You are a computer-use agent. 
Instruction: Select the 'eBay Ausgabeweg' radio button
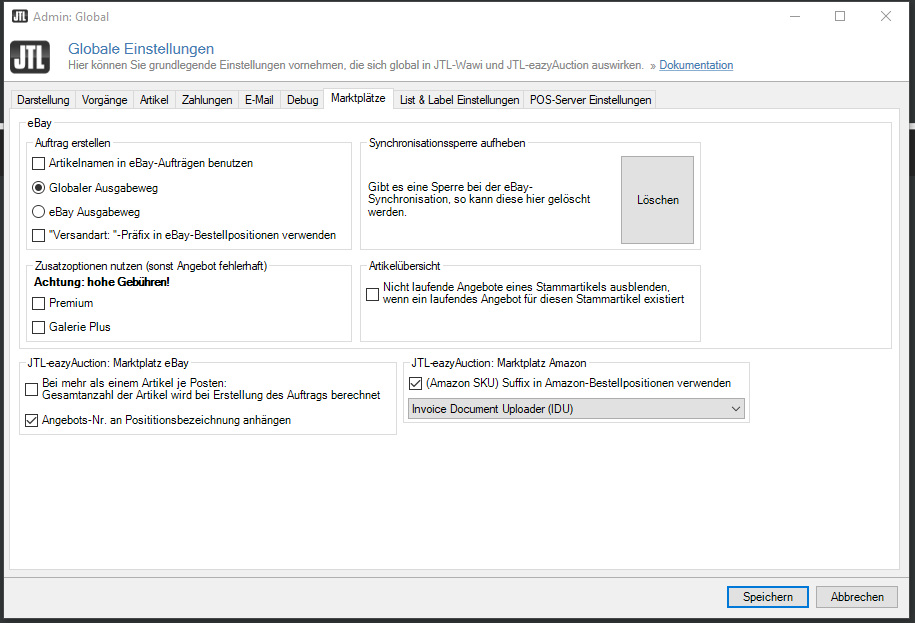(x=37, y=211)
